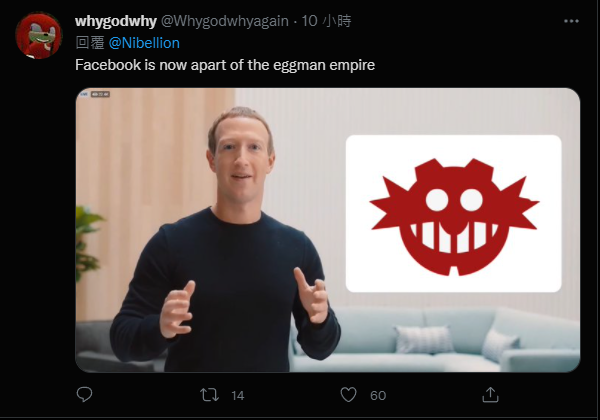Open the whygodwhy display name profile

click(112, 22)
